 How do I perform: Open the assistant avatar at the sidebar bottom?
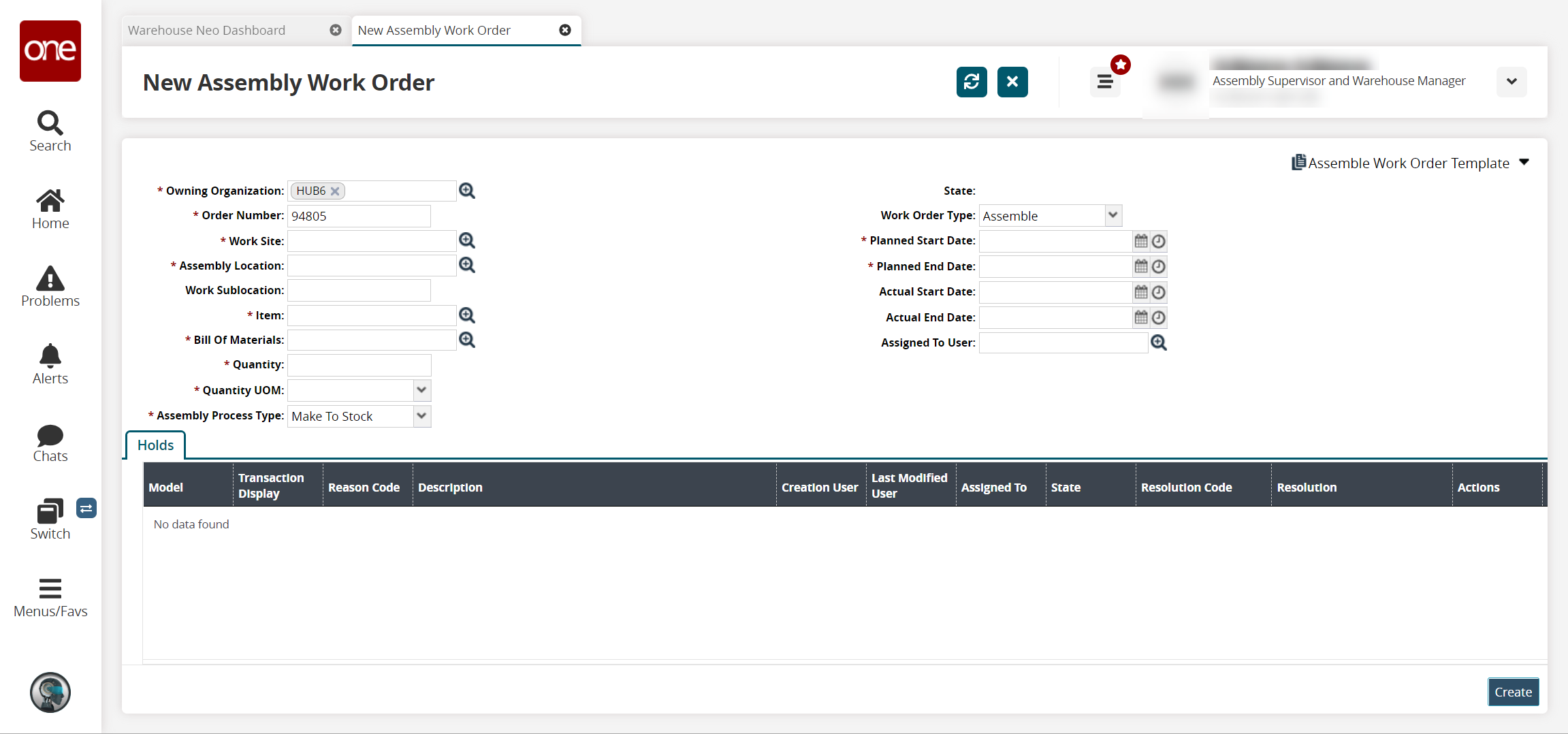coord(50,692)
